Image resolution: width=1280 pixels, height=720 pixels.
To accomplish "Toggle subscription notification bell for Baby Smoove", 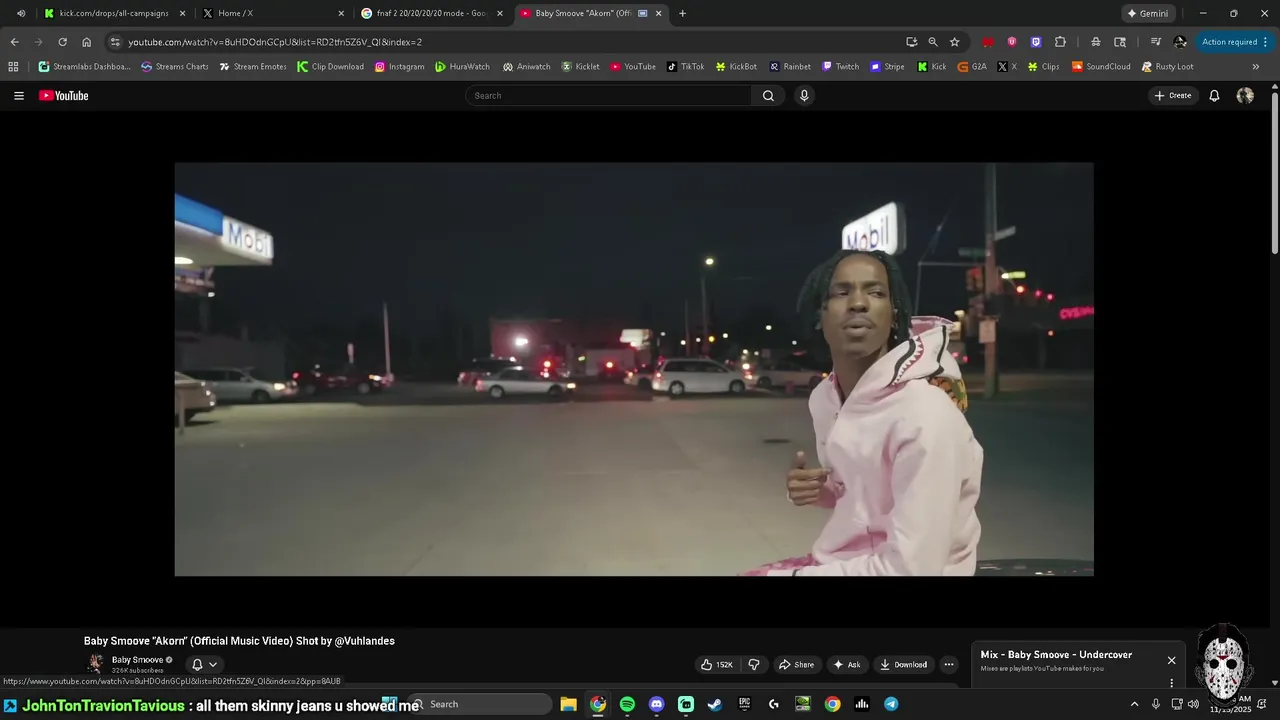I will [x=197, y=664].
